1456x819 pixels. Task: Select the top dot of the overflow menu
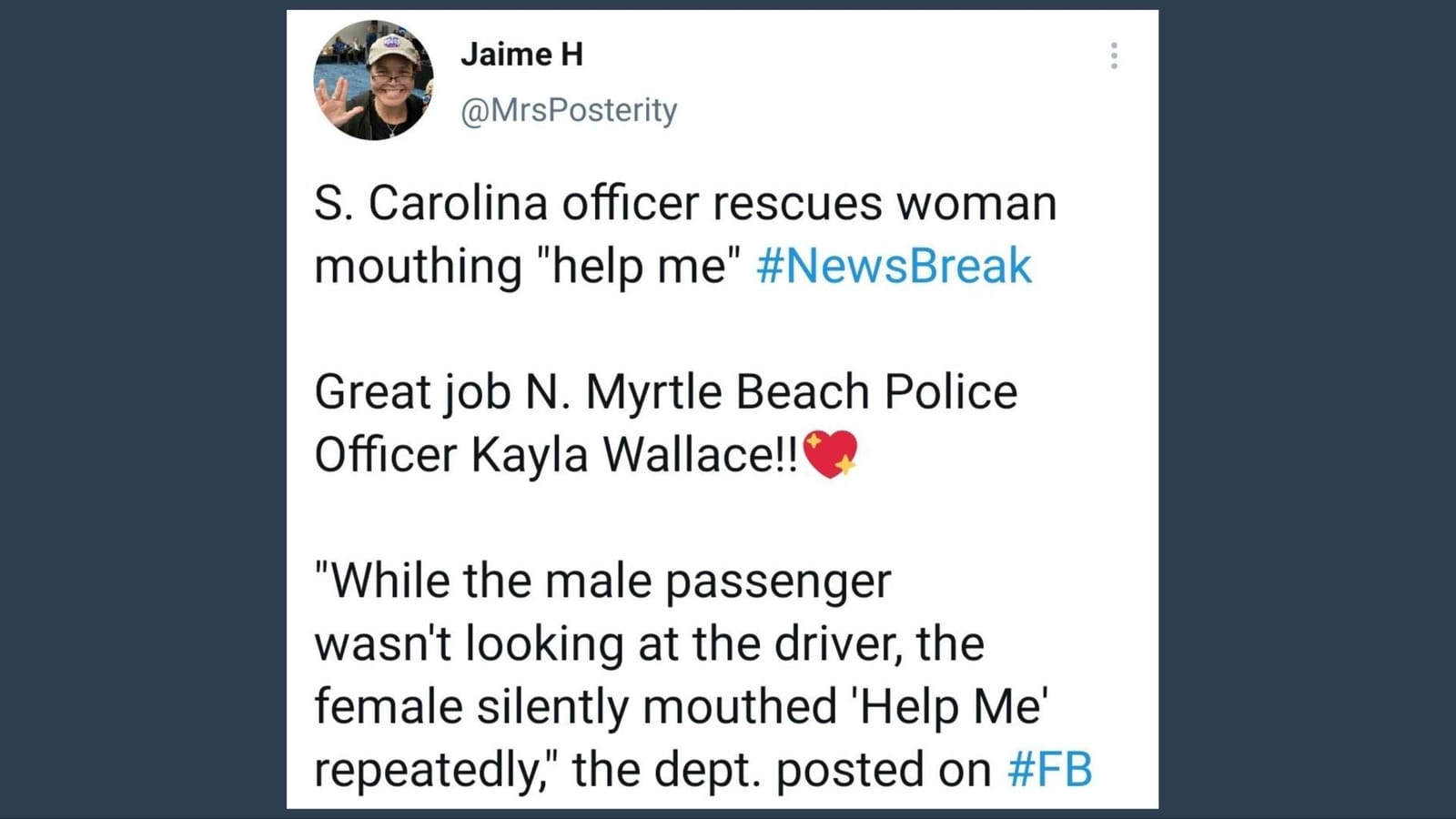[1114, 45]
